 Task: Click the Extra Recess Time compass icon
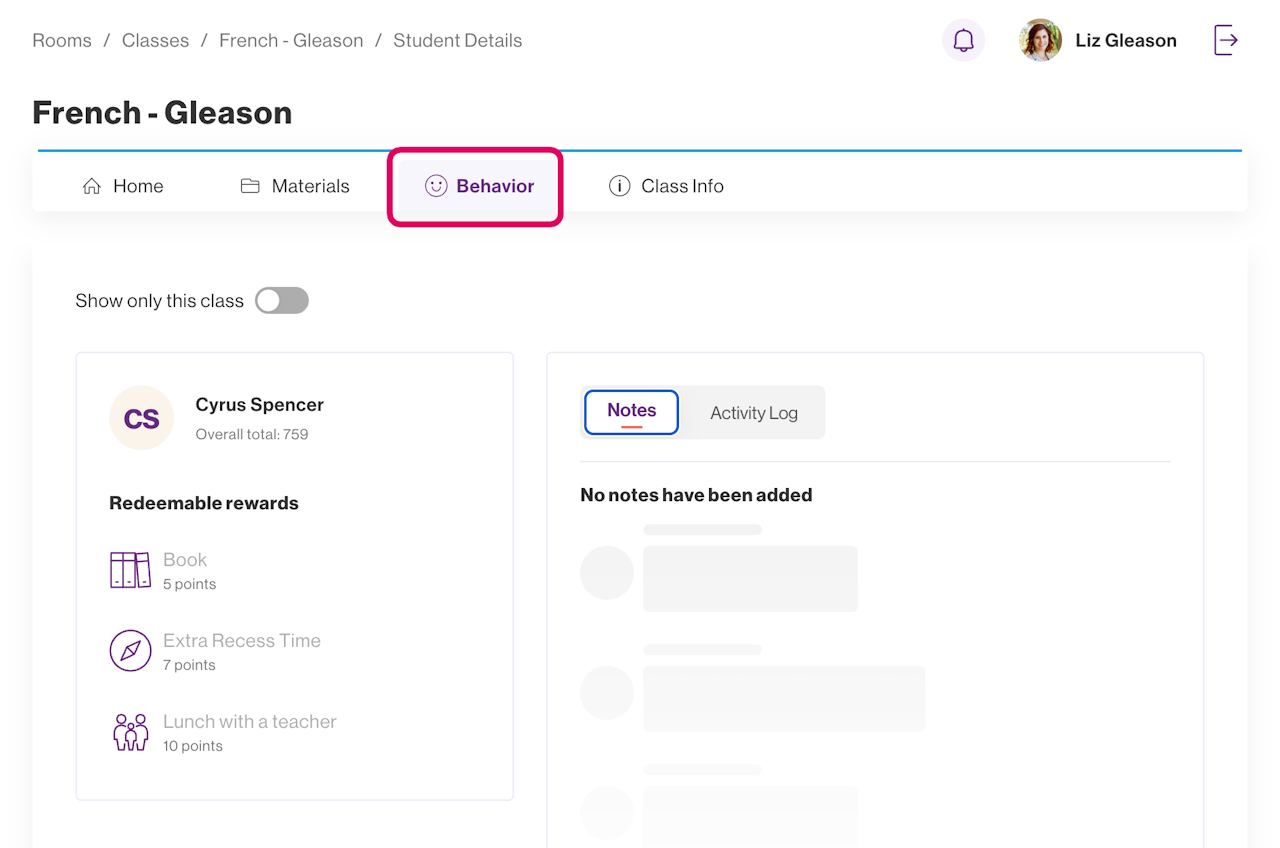click(130, 651)
